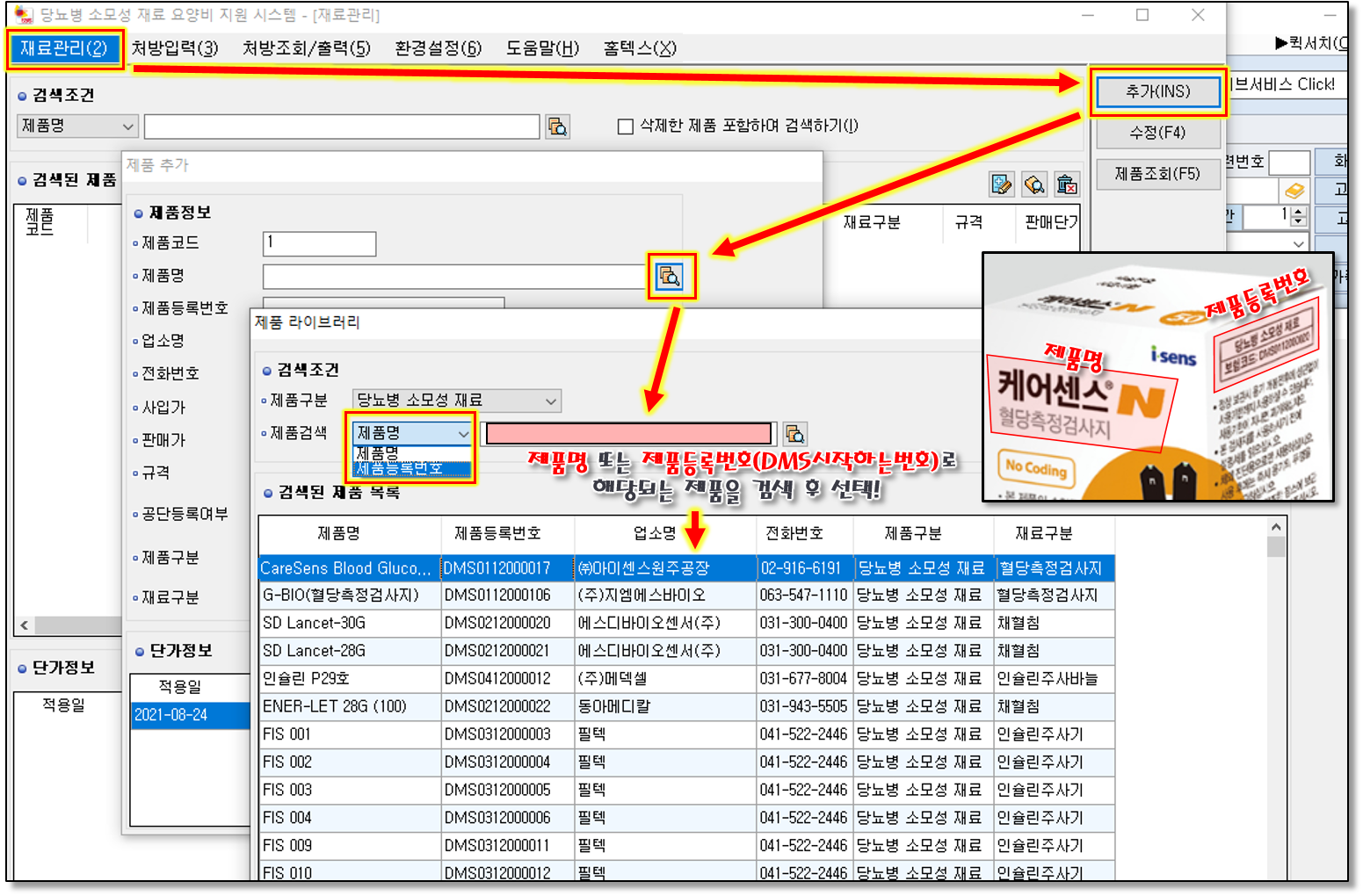Click the 추가(INS) button
The height and width of the screenshot is (896, 1363).
tap(1157, 91)
